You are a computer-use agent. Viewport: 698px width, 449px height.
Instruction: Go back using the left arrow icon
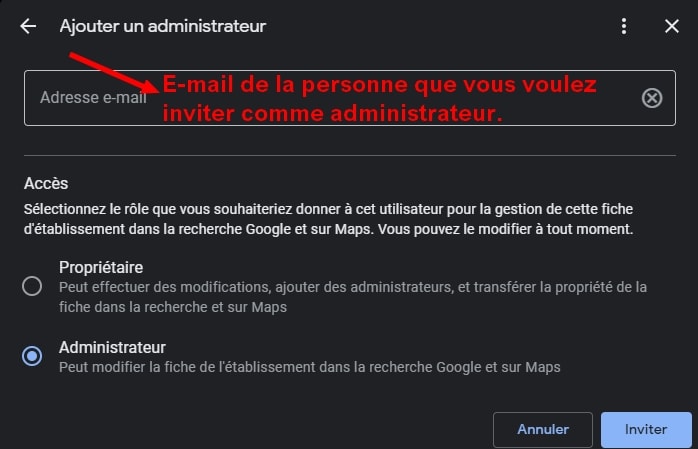28,26
